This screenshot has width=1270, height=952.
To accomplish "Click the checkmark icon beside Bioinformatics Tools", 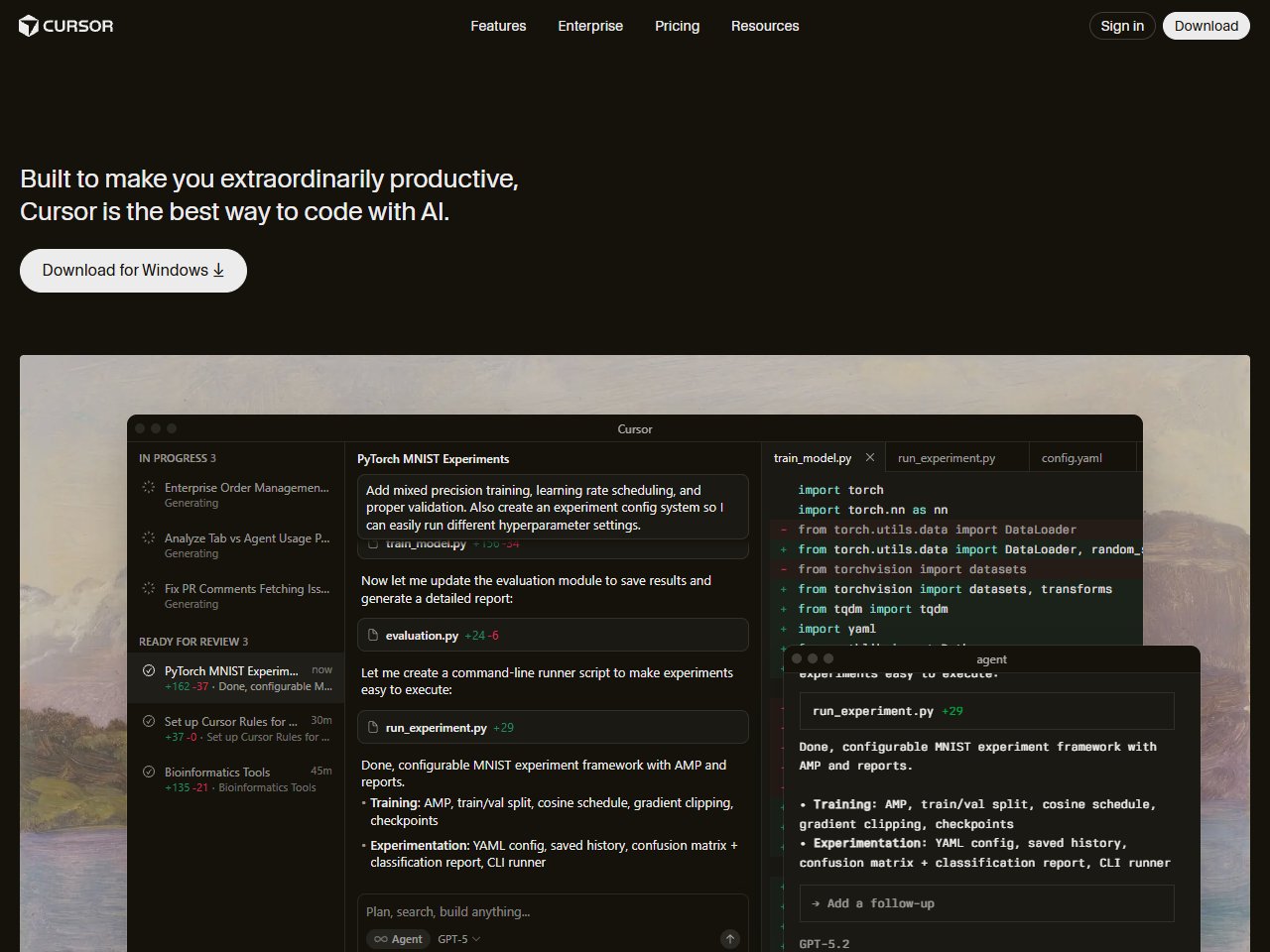I will (x=149, y=773).
